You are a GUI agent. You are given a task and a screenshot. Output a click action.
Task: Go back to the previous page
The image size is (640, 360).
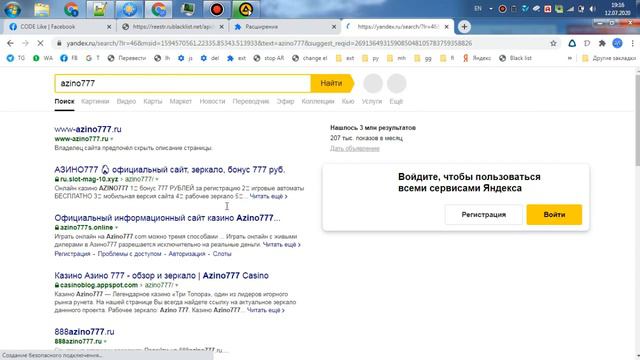pyautogui.click(x=11, y=43)
